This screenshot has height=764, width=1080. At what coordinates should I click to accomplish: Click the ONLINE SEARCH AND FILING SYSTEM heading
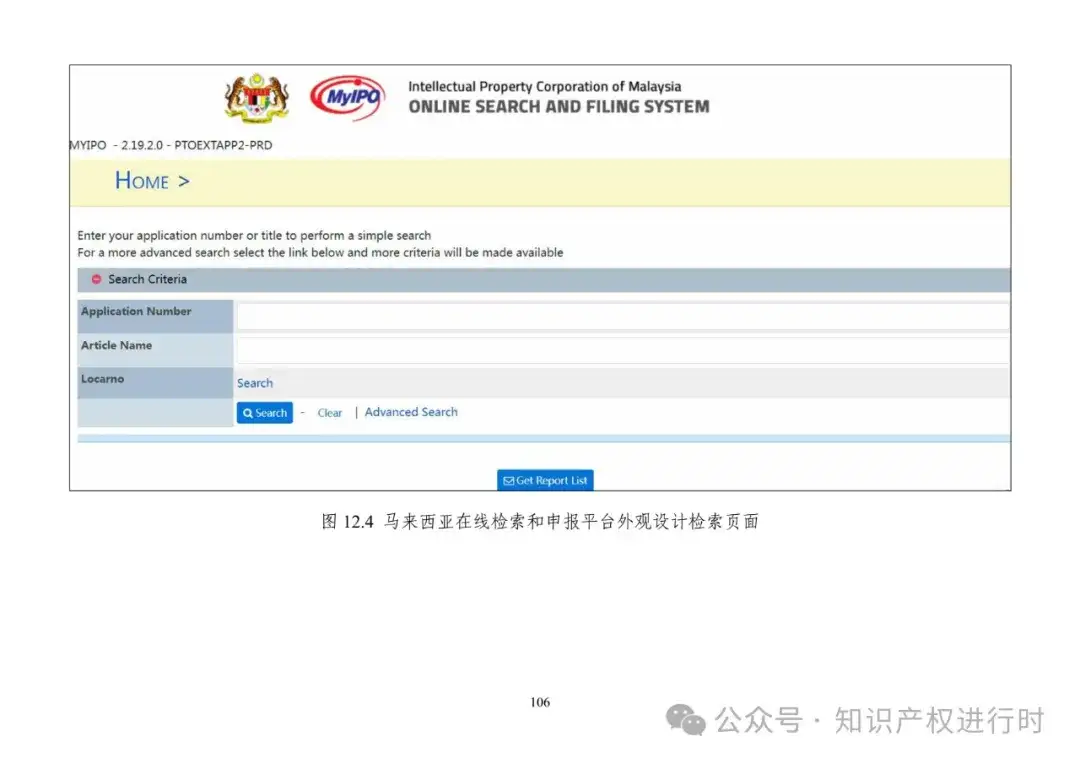click(559, 107)
